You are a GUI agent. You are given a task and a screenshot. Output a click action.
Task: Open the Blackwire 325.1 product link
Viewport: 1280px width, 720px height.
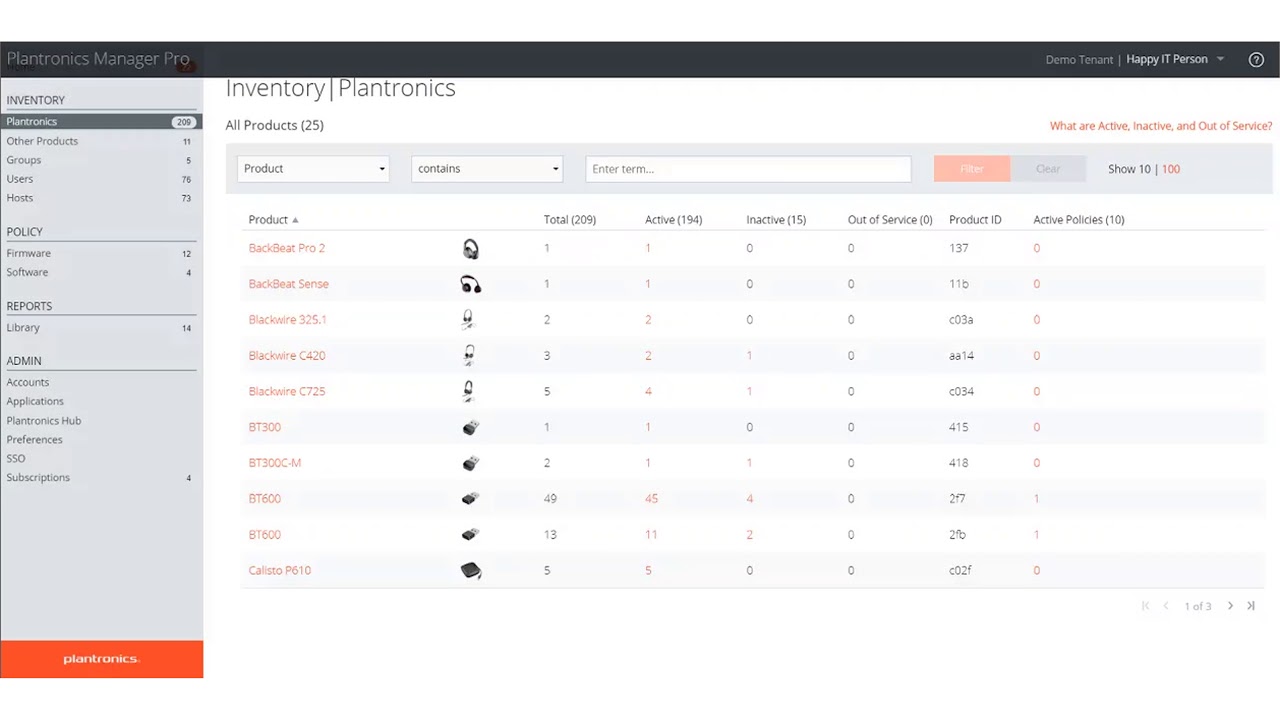click(287, 320)
